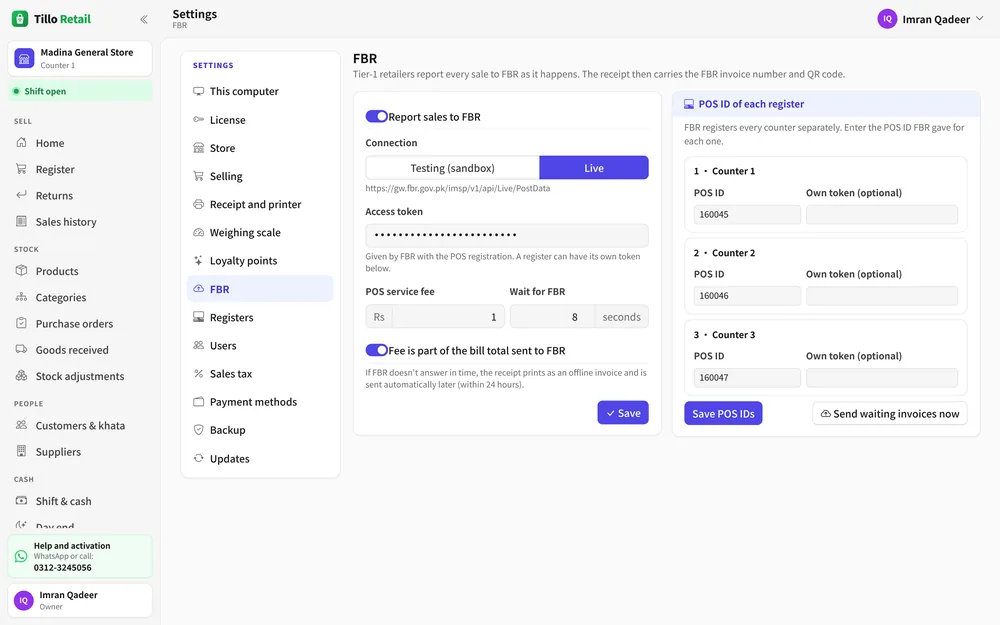
Task: Open Weighing scale settings
Action: coord(260,232)
